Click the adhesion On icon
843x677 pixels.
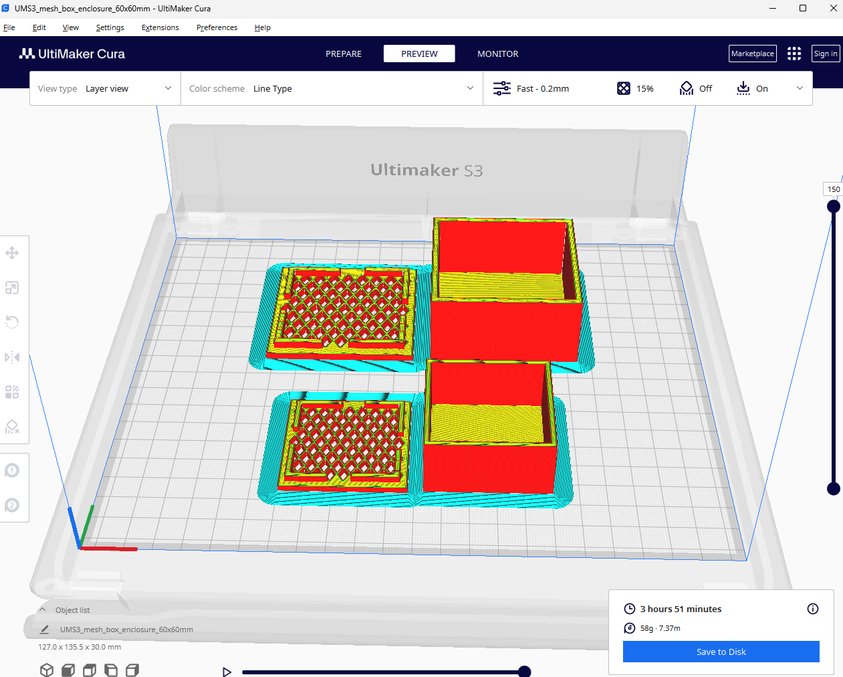click(x=743, y=89)
